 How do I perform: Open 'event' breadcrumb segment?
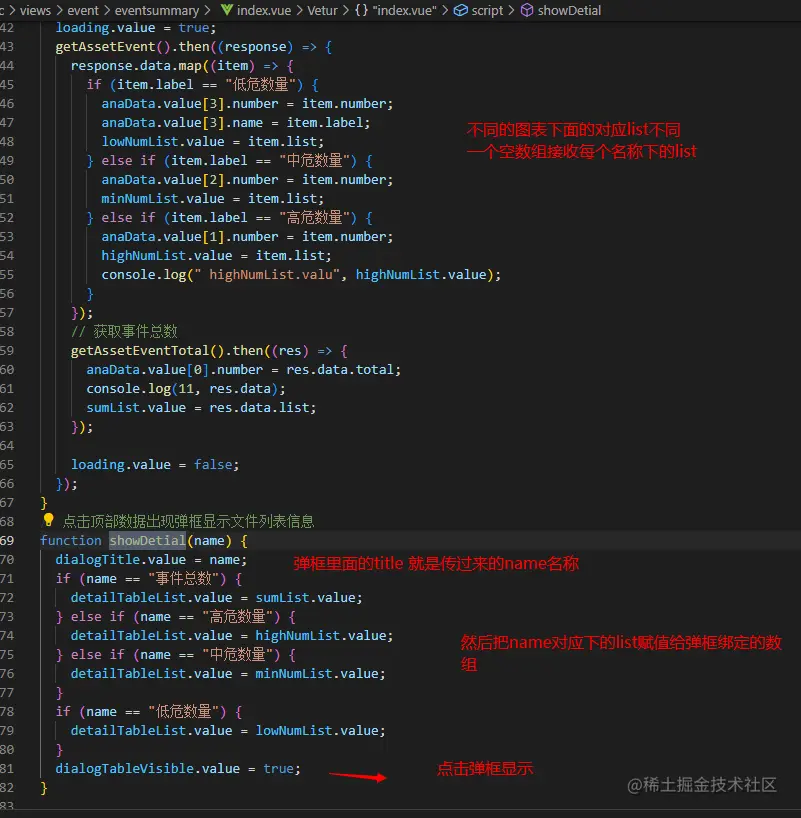[x=82, y=10]
